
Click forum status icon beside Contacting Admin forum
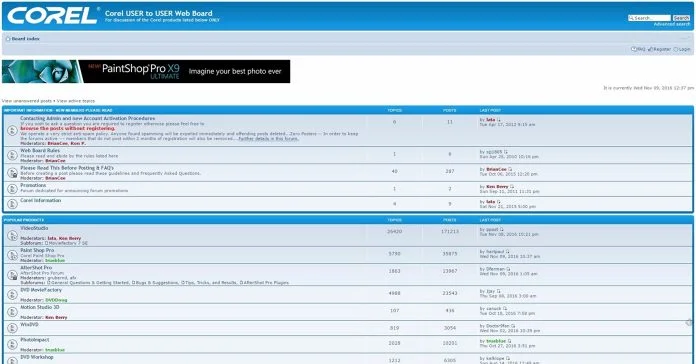coord(12,131)
